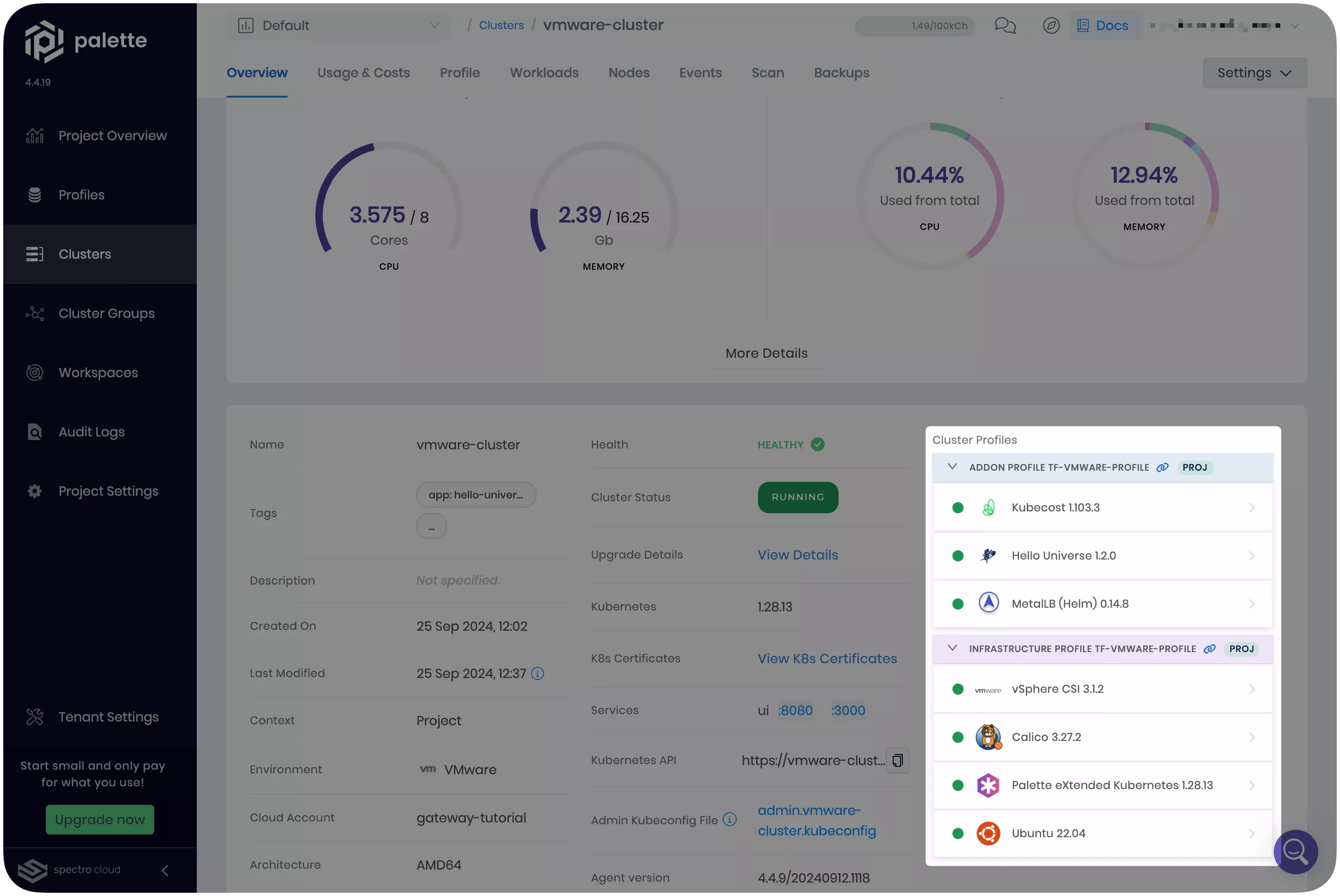This screenshot has height=896, width=1340.
Task: Switch to the Workloads tab
Action: 544,73
